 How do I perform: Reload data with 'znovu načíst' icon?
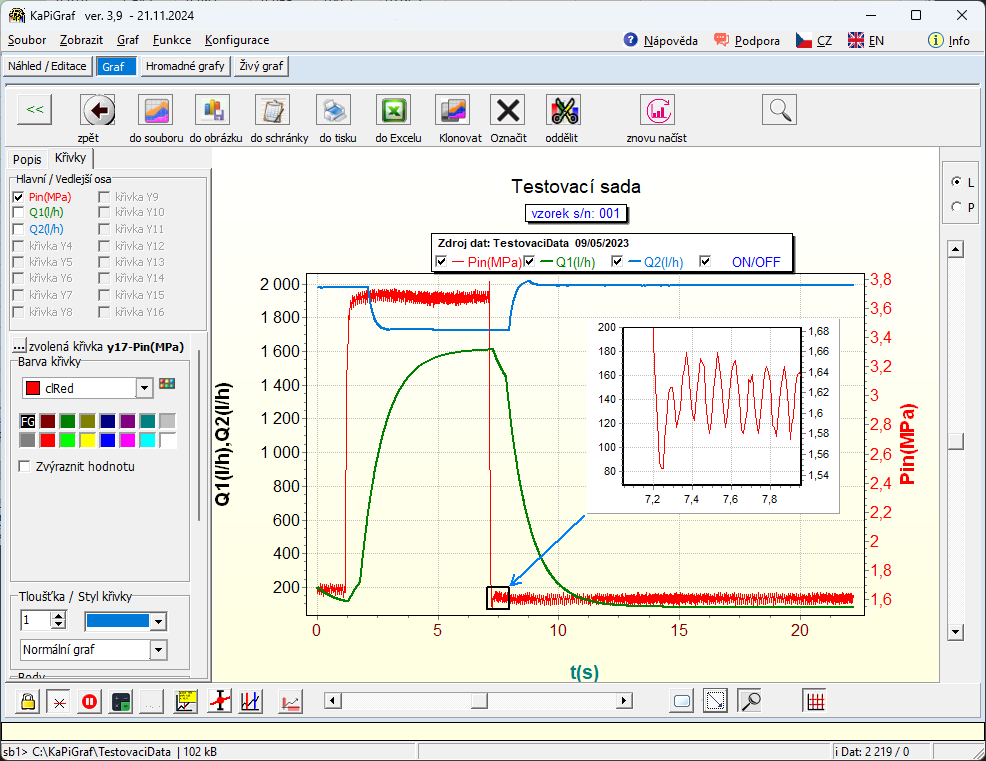click(657, 110)
